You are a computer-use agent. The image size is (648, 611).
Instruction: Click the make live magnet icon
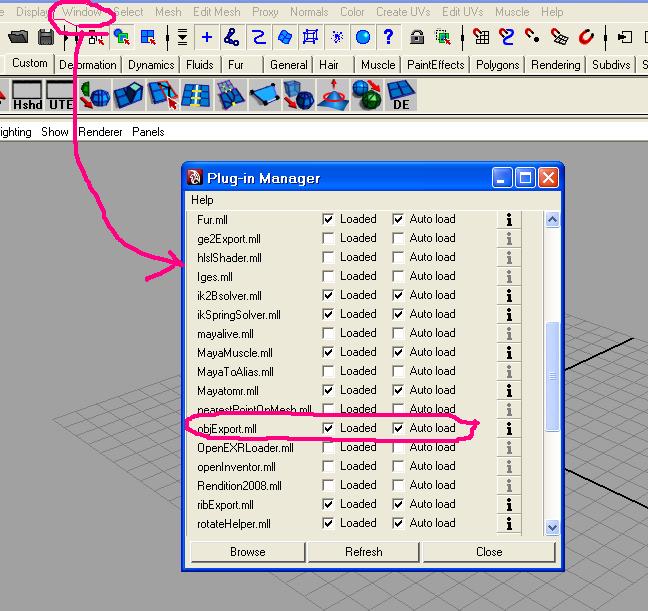[586, 37]
